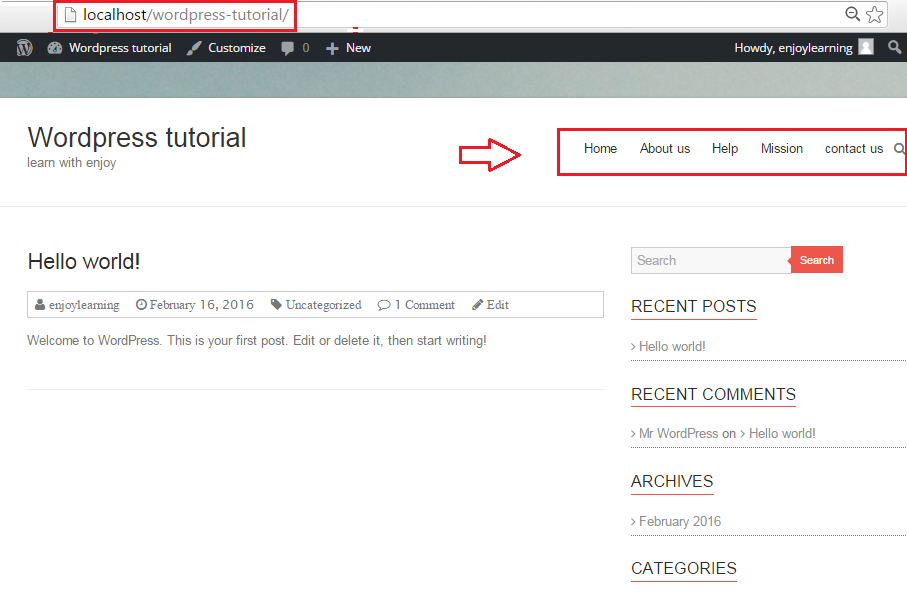Open the Hello world! post title
907x602 pixels.
pyautogui.click(x=84, y=261)
